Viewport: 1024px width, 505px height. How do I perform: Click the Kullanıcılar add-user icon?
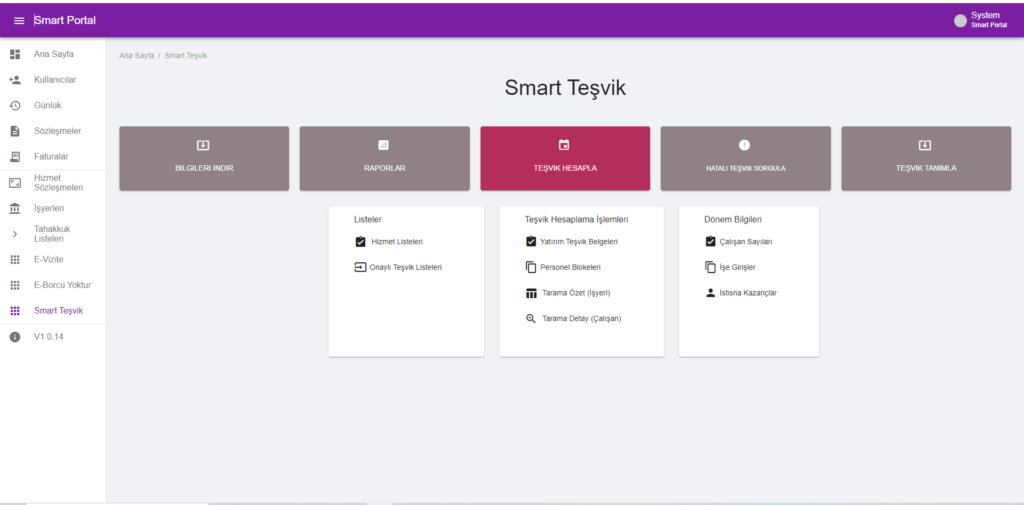coord(15,80)
